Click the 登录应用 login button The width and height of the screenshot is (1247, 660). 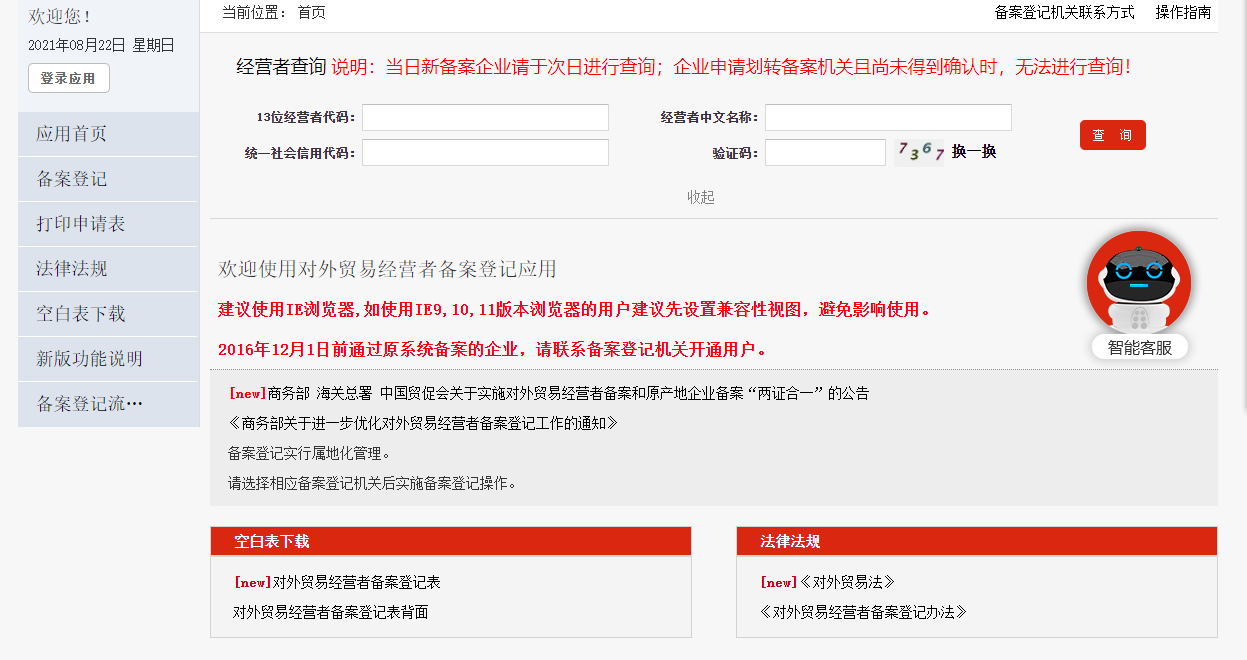68,78
